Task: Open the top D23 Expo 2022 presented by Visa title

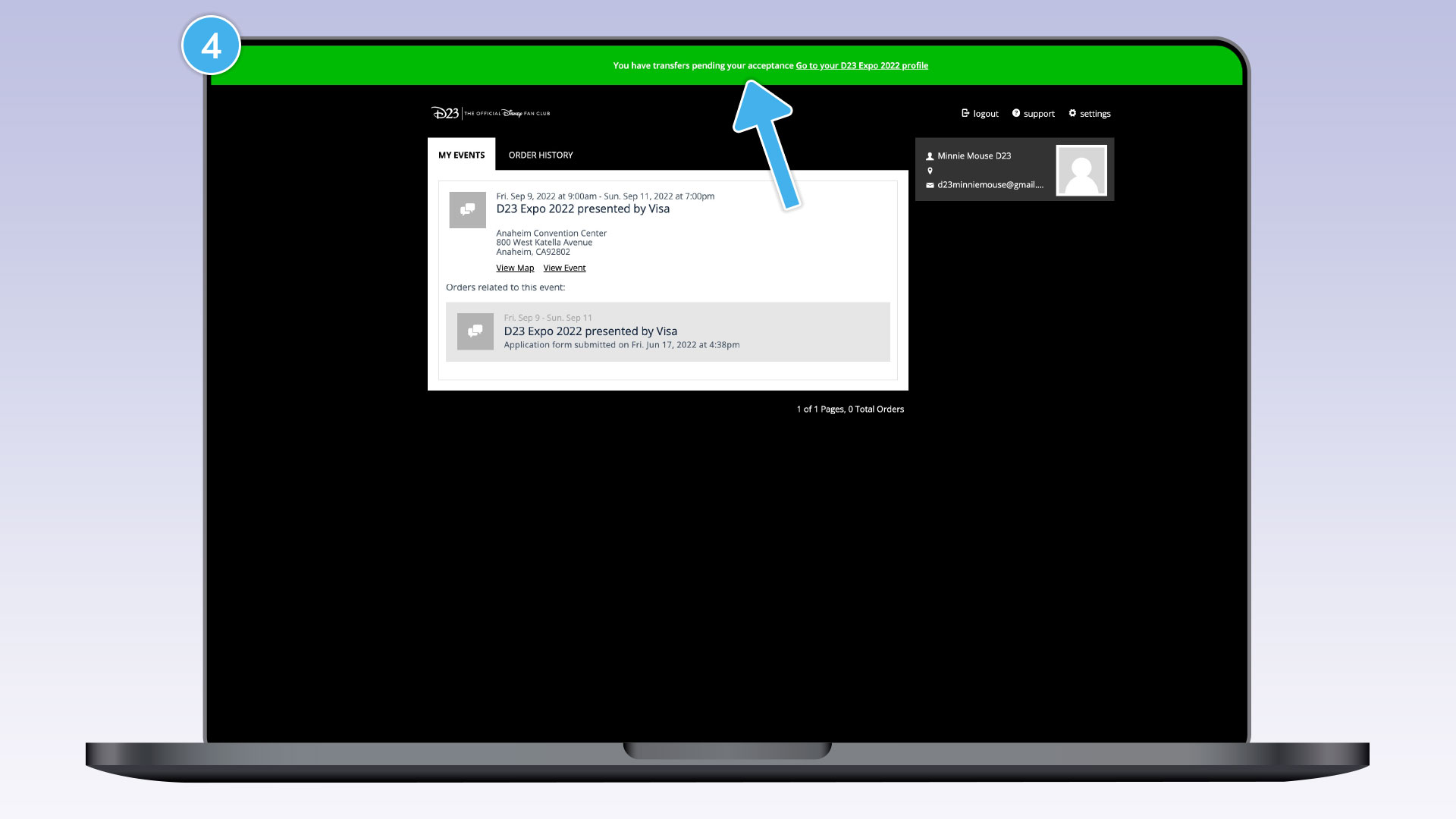Action: pyautogui.click(x=582, y=209)
